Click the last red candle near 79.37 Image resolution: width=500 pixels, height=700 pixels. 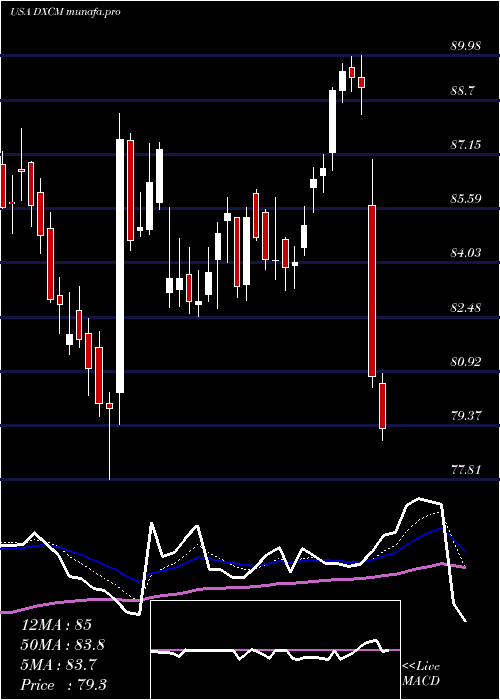point(382,406)
